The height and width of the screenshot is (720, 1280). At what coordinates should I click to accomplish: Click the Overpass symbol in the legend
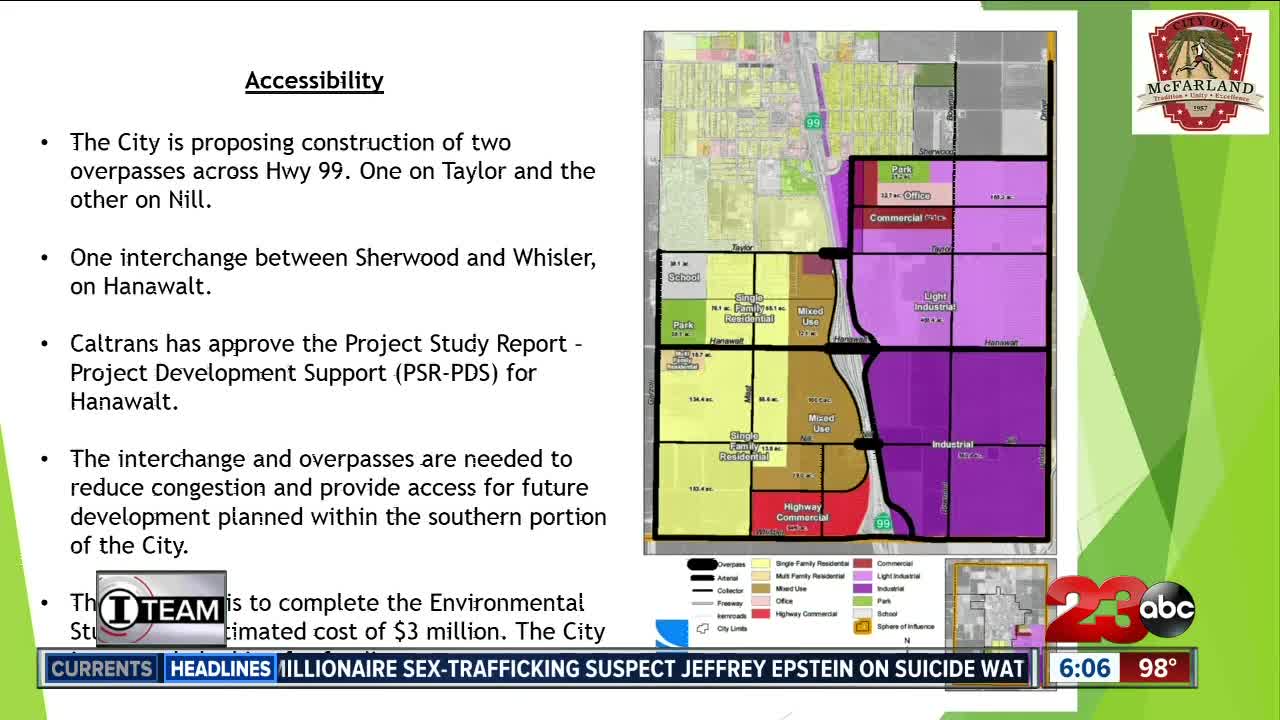pyautogui.click(x=702, y=564)
